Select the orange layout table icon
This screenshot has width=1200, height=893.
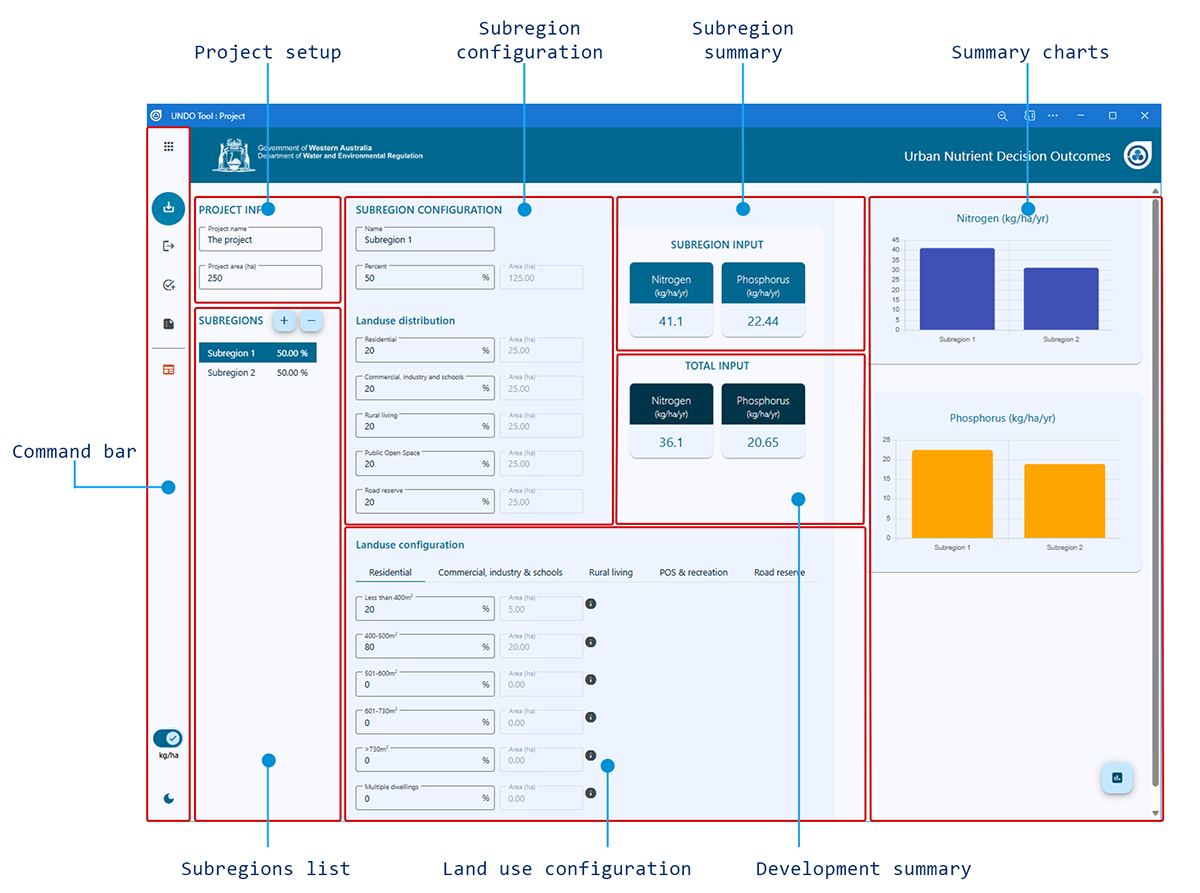pos(168,369)
